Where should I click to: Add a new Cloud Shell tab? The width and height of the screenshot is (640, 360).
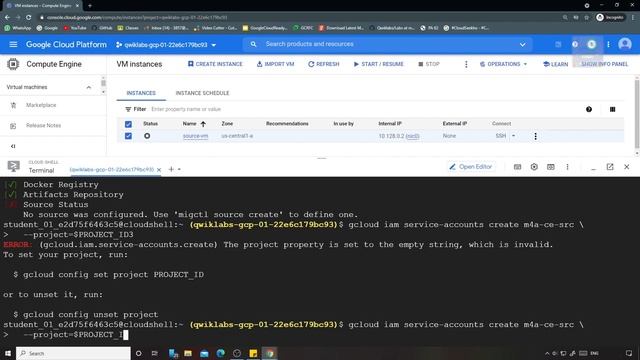(x=171, y=169)
